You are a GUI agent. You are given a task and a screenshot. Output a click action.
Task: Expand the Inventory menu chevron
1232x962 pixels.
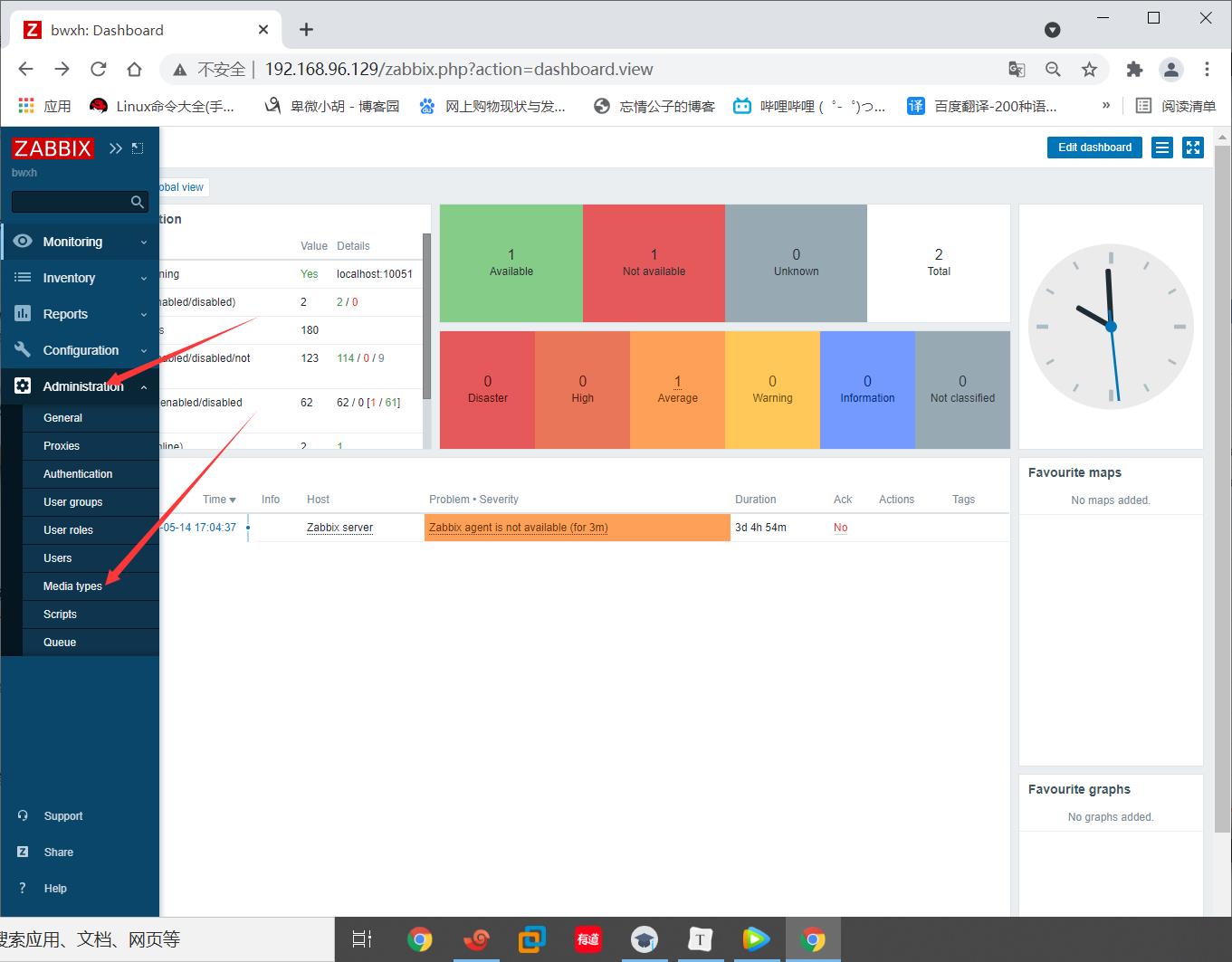144,279
